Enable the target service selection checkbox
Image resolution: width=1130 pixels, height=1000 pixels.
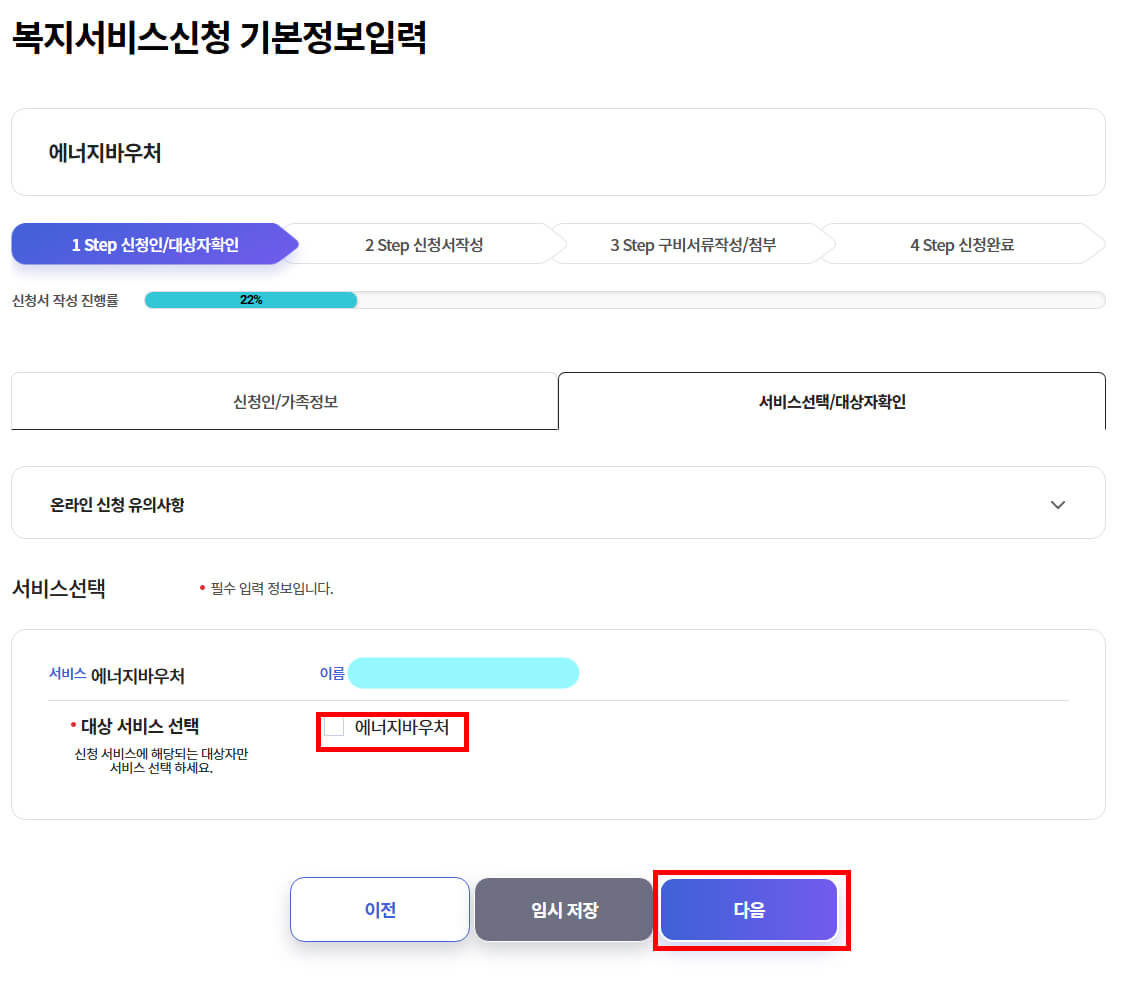click(x=333, y=730)
